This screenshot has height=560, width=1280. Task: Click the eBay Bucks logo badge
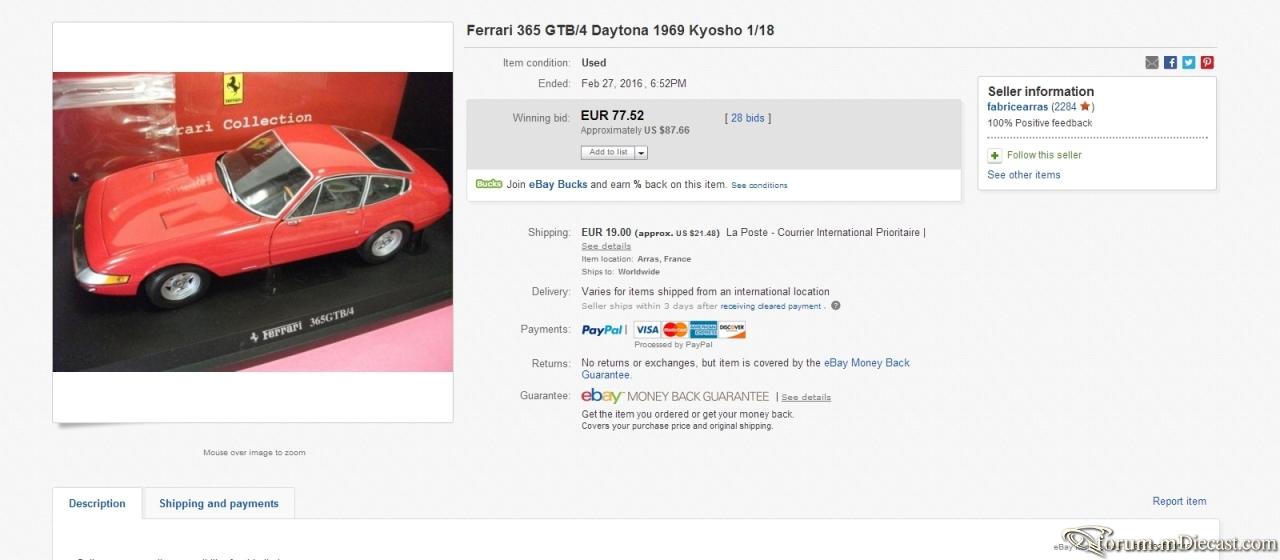(489, 184)
